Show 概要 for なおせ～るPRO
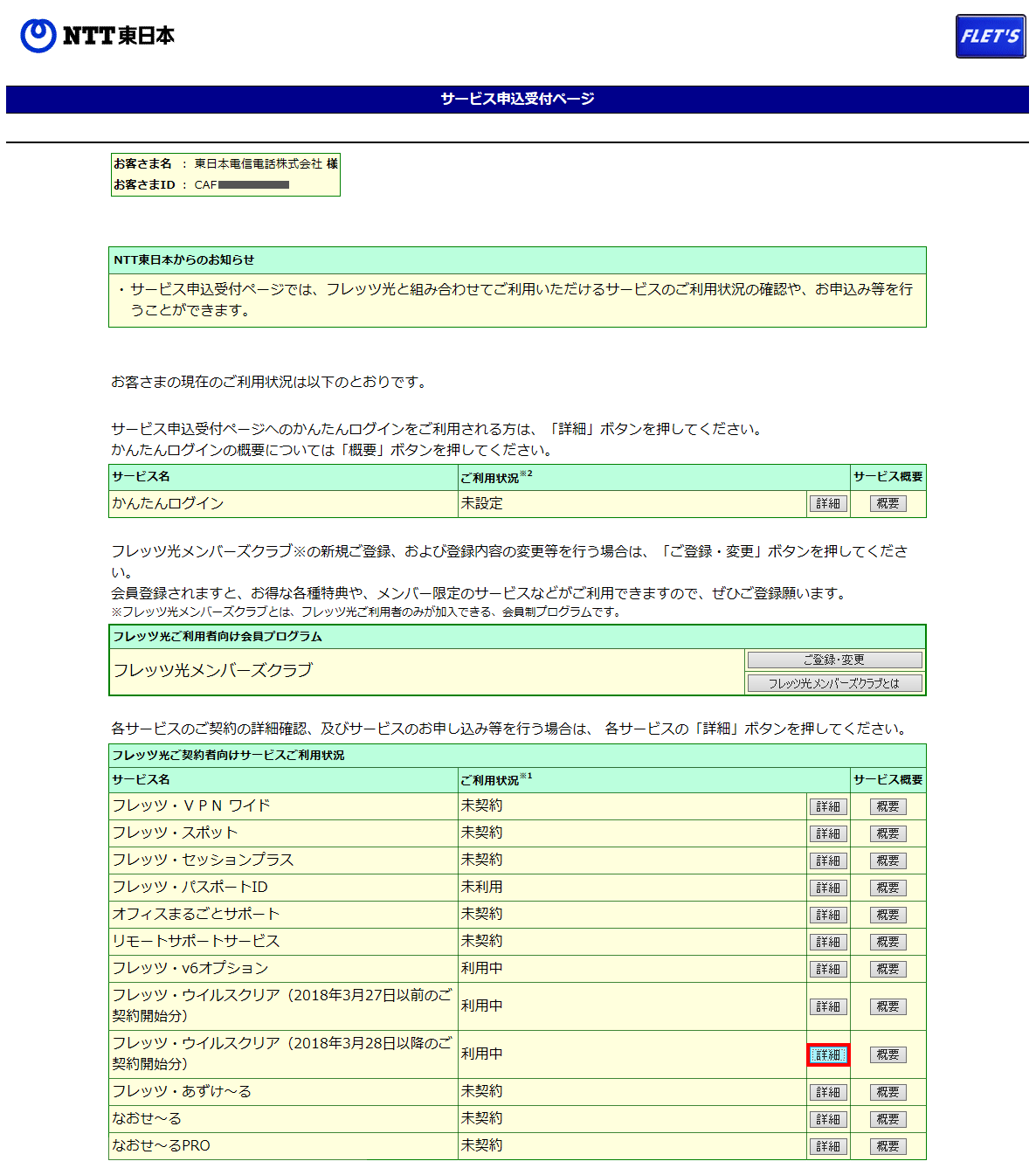This screenshot has width=1036, height=1175. [x=888, y=1147]
